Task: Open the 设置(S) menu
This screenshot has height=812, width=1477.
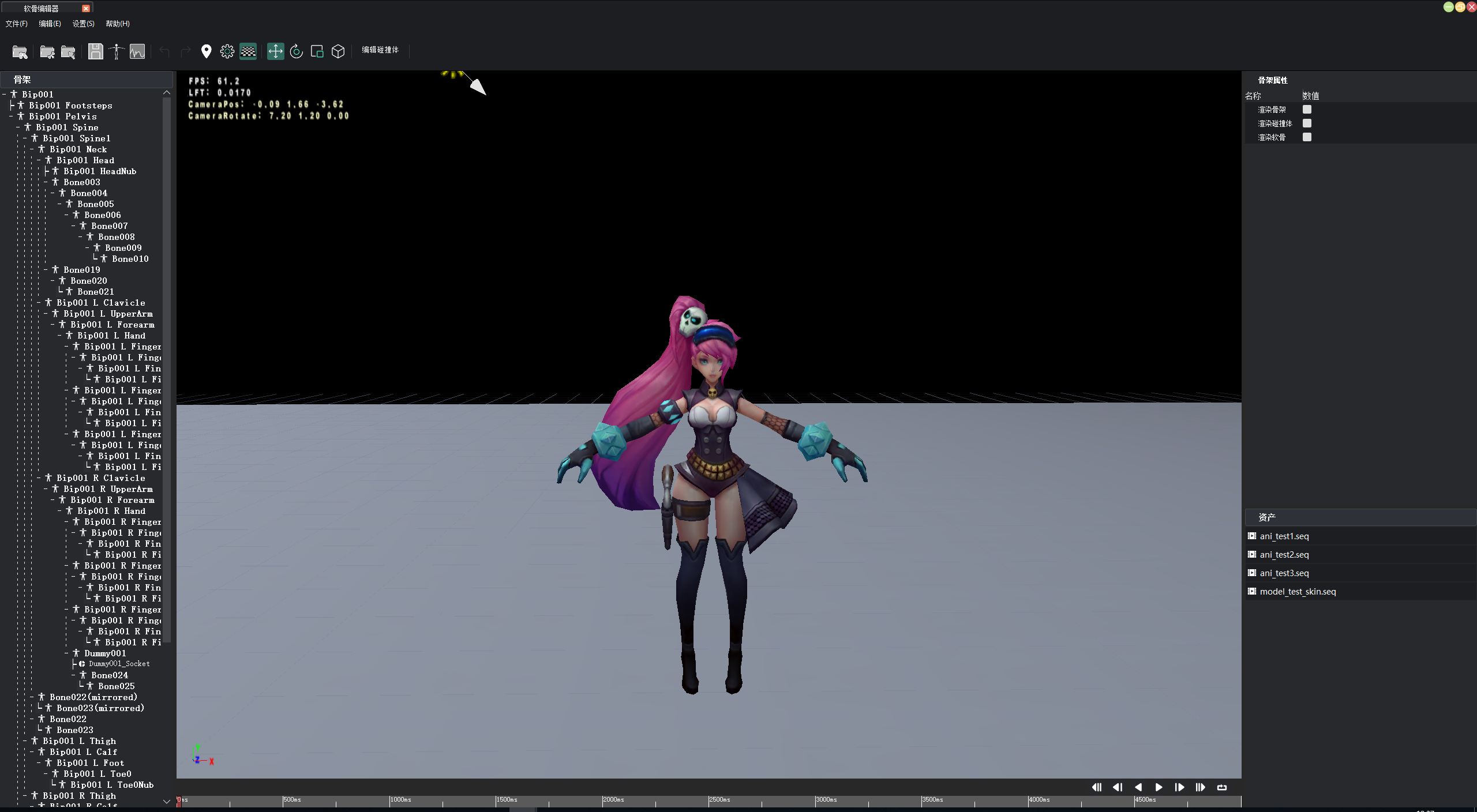Action: click(83, 24)
